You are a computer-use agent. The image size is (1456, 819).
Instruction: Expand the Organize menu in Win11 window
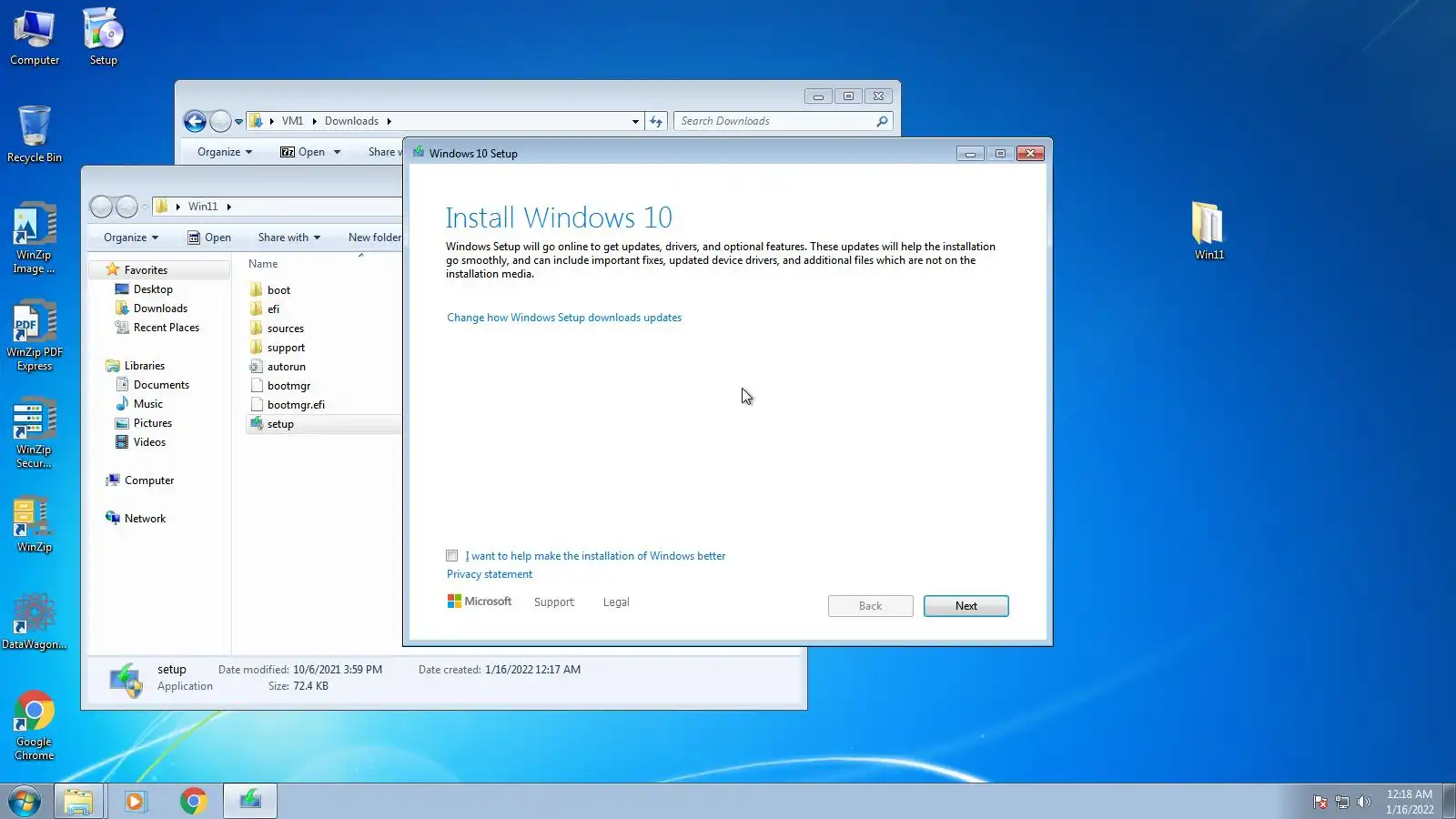[131, 238]
